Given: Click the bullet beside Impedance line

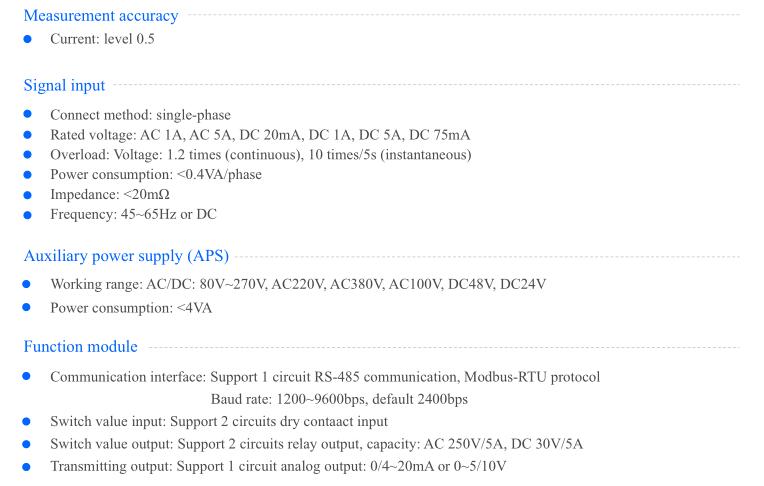Looking at the screenshot, I should [x=28, y=194].
